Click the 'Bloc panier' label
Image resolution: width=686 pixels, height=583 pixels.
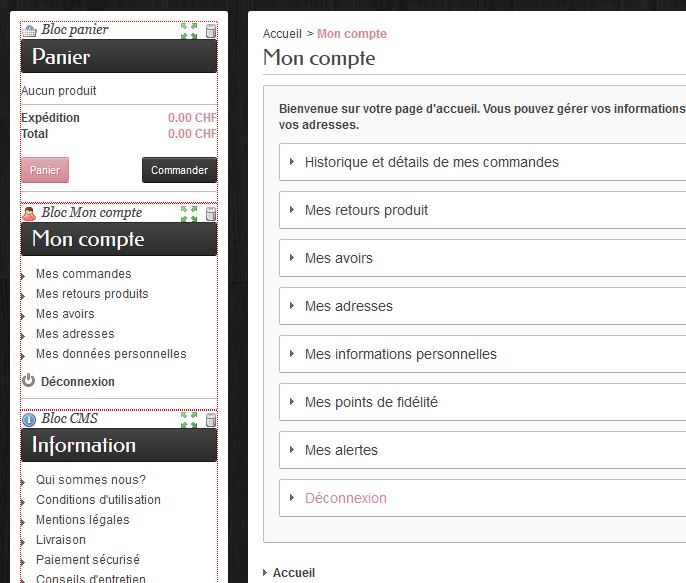click(75, 30)
